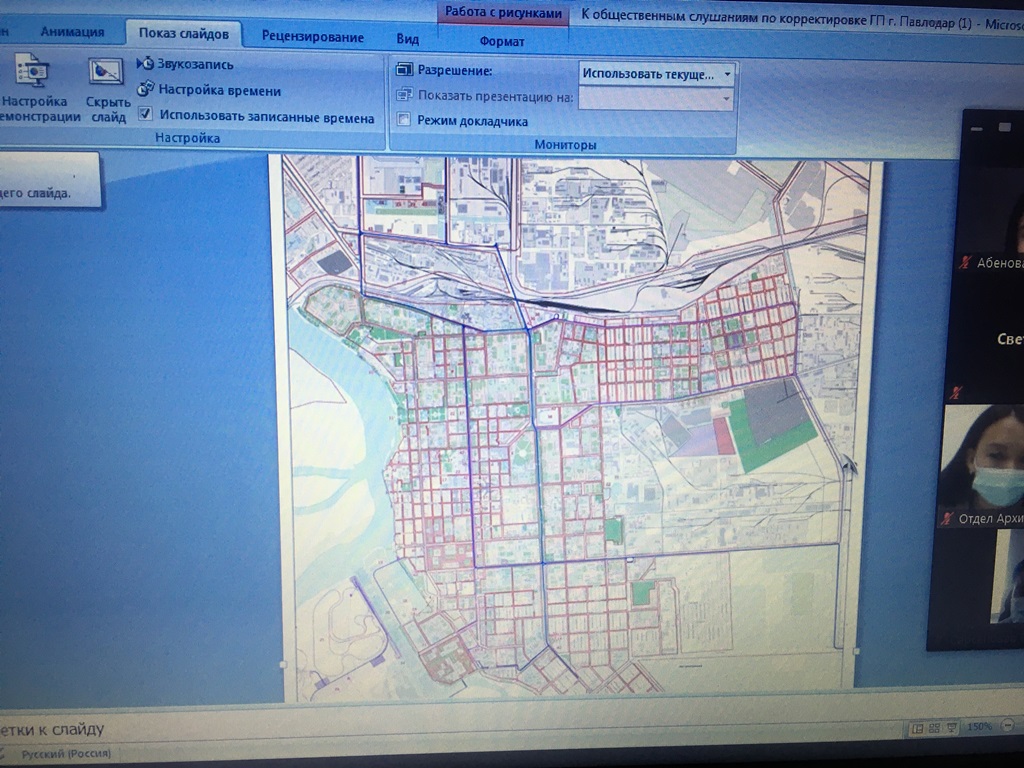Click the zoom out minus button
The image size is (1024, 768).
(1009, 725)
